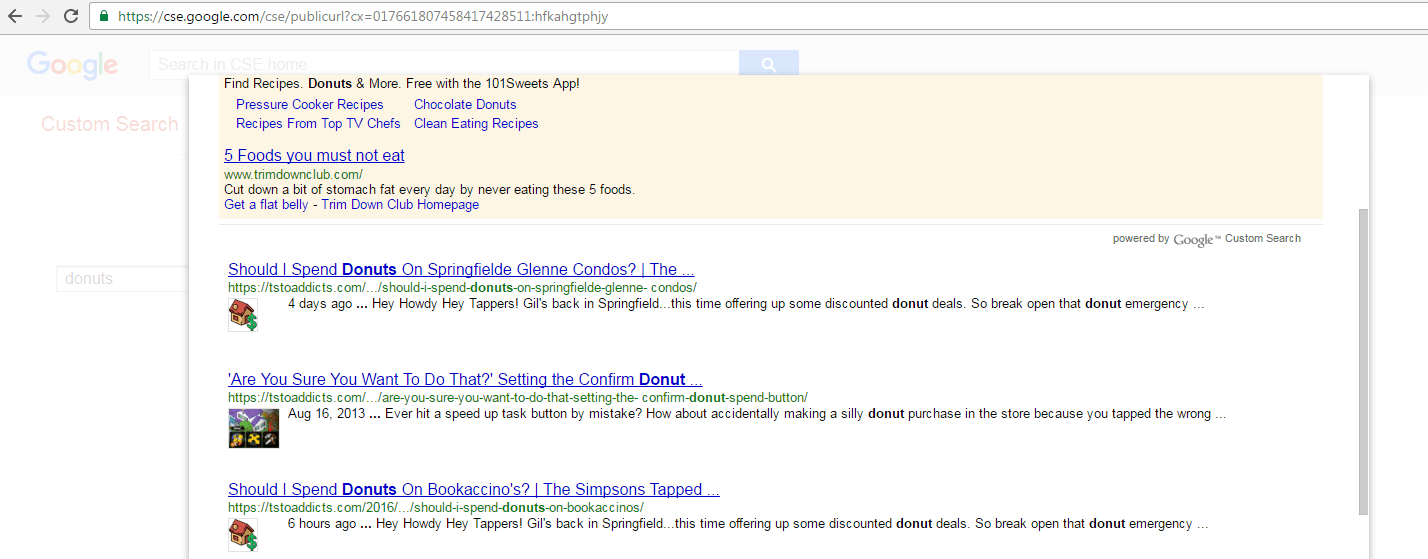Open the Chocolate Donuts ad link
The width and height of the screenshot is (1428, 559).
[x=465, y=104]
